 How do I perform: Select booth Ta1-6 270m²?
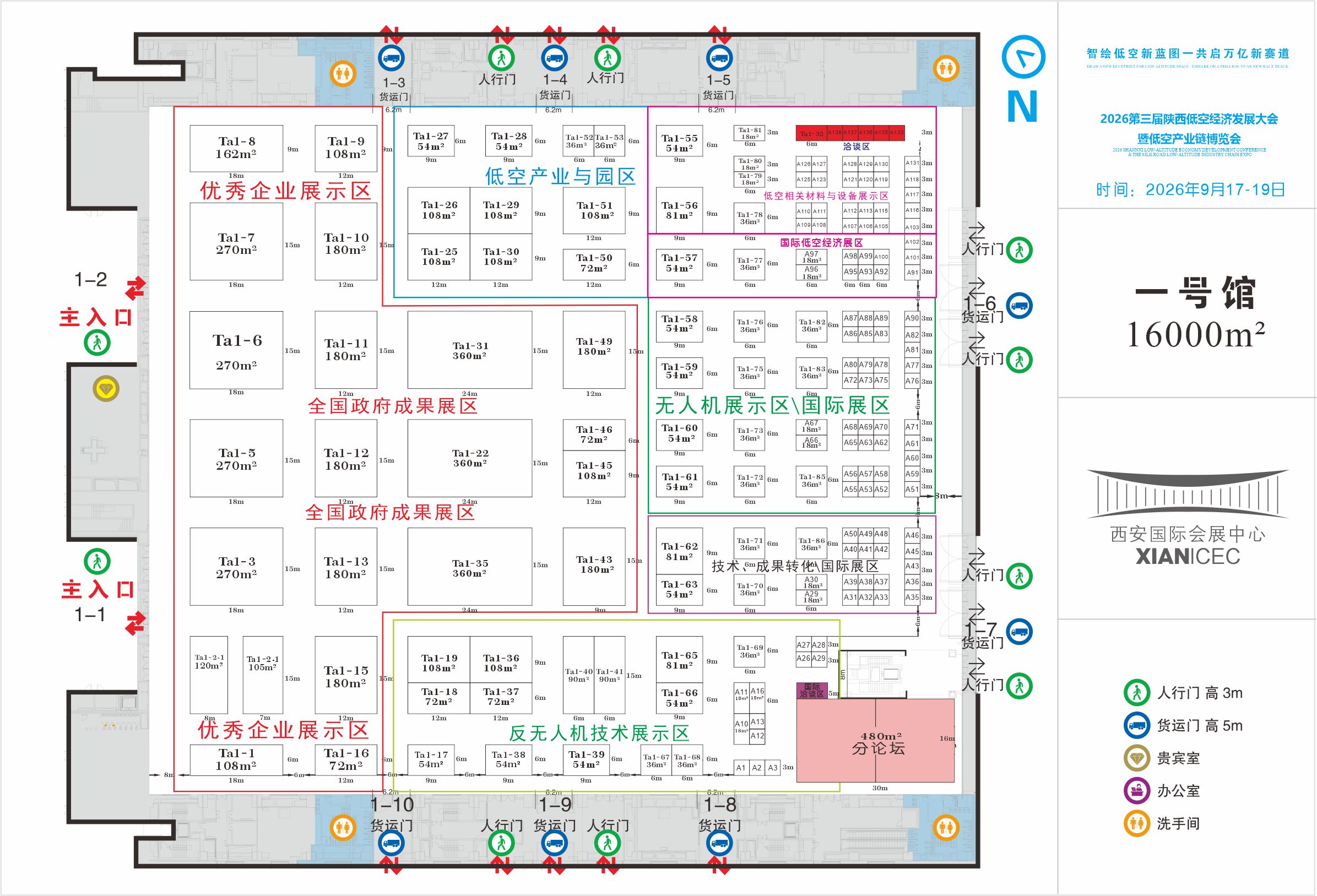click(236, 350)
